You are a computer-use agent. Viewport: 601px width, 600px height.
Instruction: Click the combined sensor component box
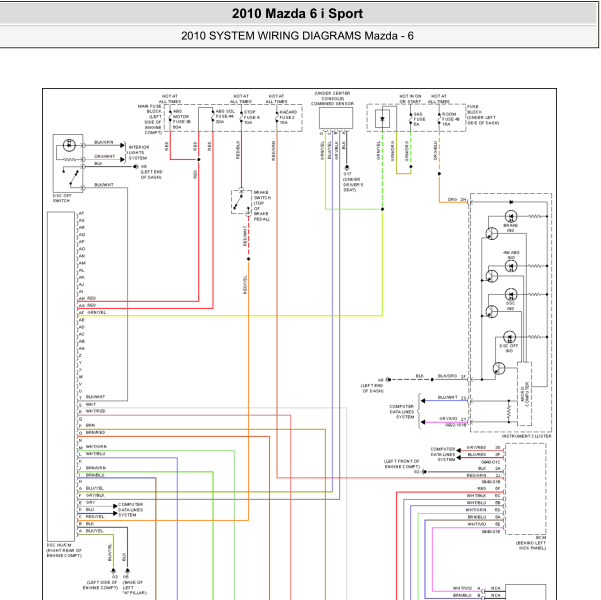(336, 118)
